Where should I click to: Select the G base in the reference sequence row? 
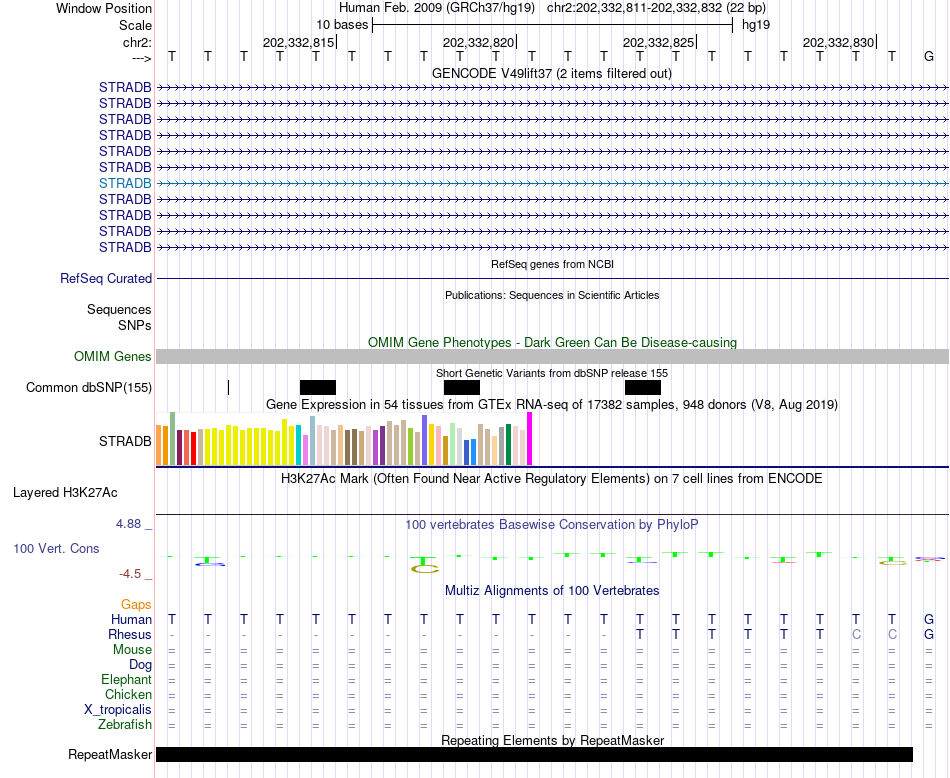[928, 56]
